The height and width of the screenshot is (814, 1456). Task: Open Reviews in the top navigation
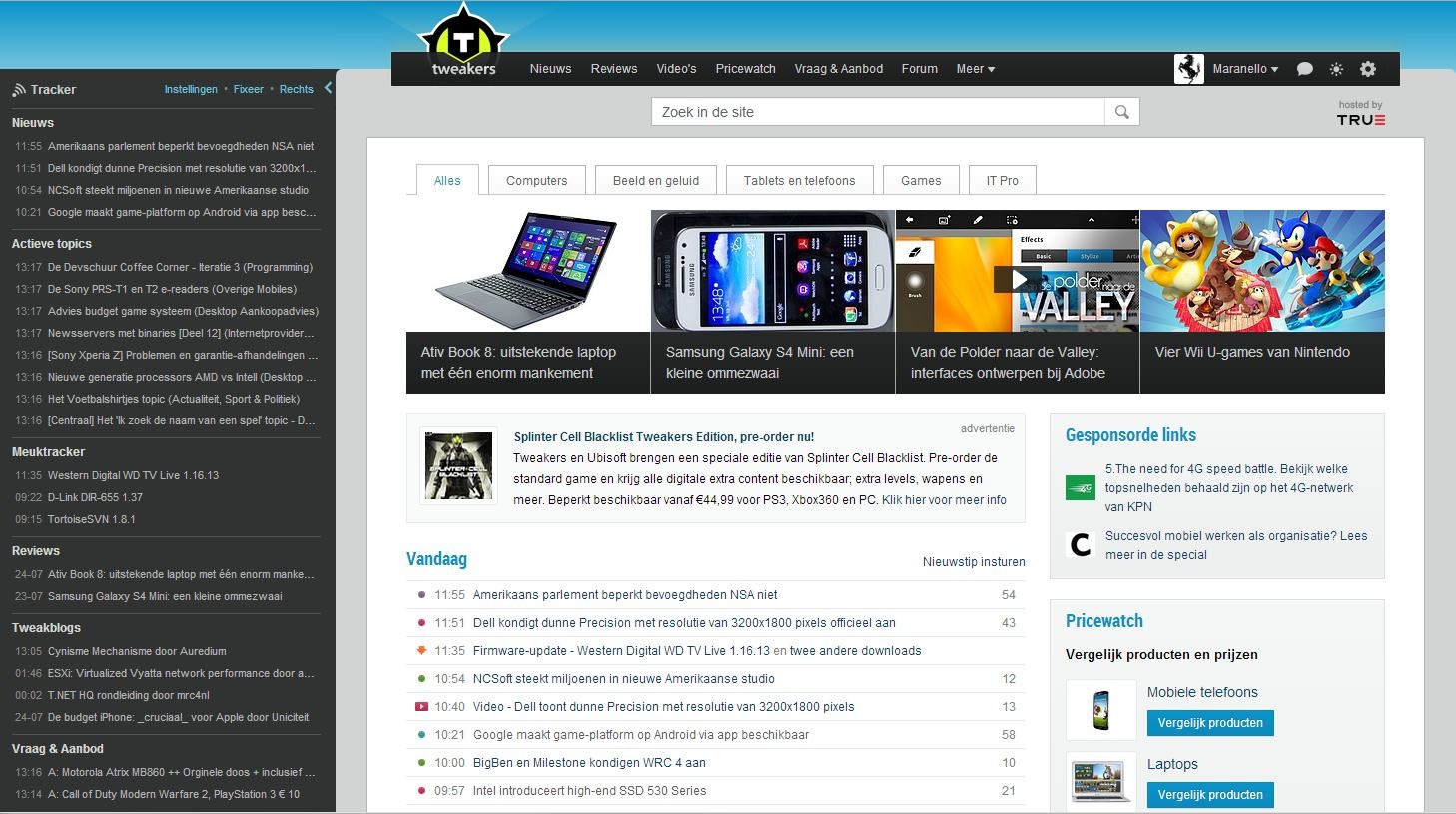[x=614, y=69]
